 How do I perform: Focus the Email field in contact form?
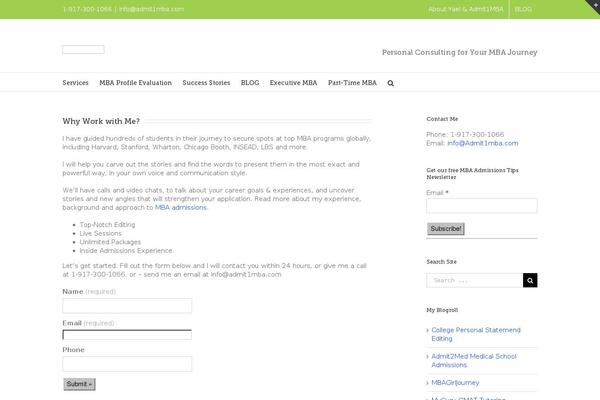pos(127,335)
